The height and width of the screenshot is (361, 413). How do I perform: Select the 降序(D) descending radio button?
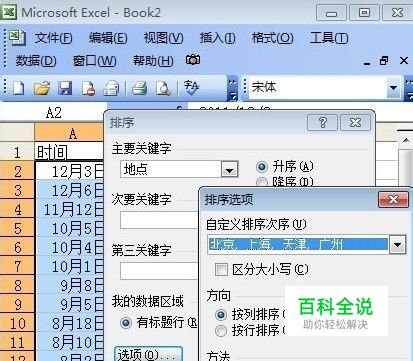pyautogui.click(x=262, y=182)
